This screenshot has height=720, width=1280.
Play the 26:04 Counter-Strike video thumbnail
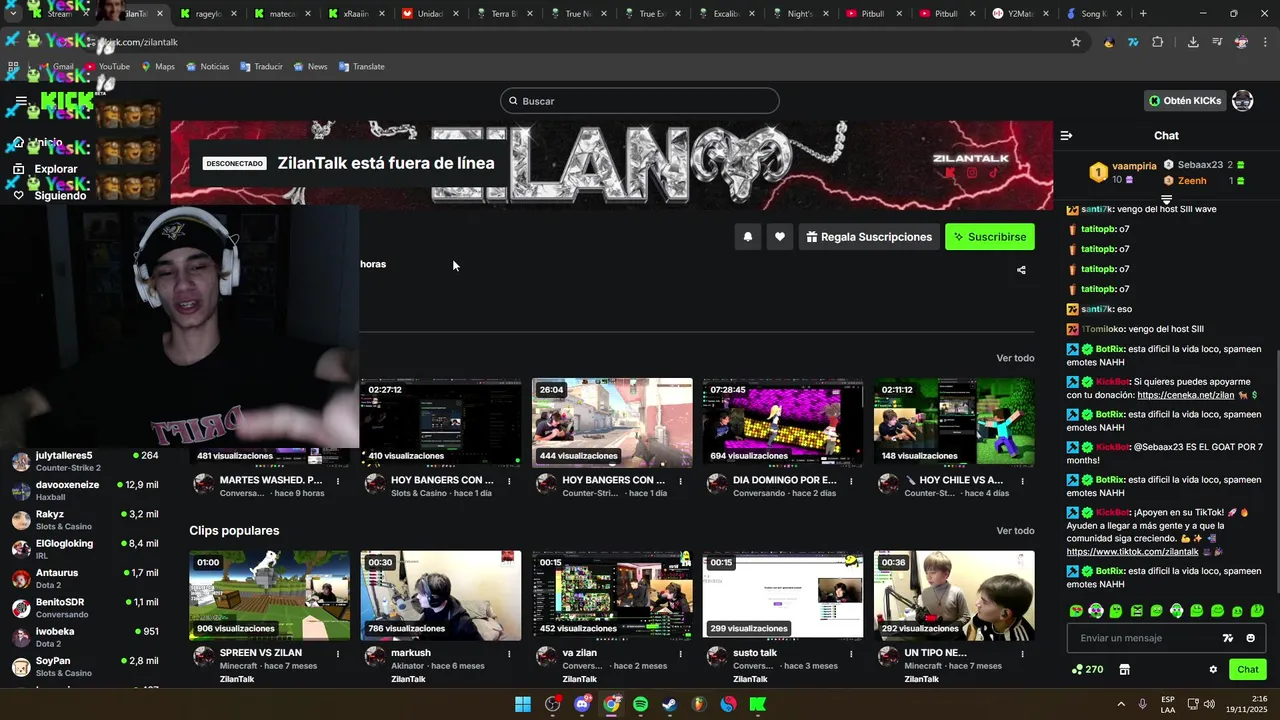(x=612, y=422)
